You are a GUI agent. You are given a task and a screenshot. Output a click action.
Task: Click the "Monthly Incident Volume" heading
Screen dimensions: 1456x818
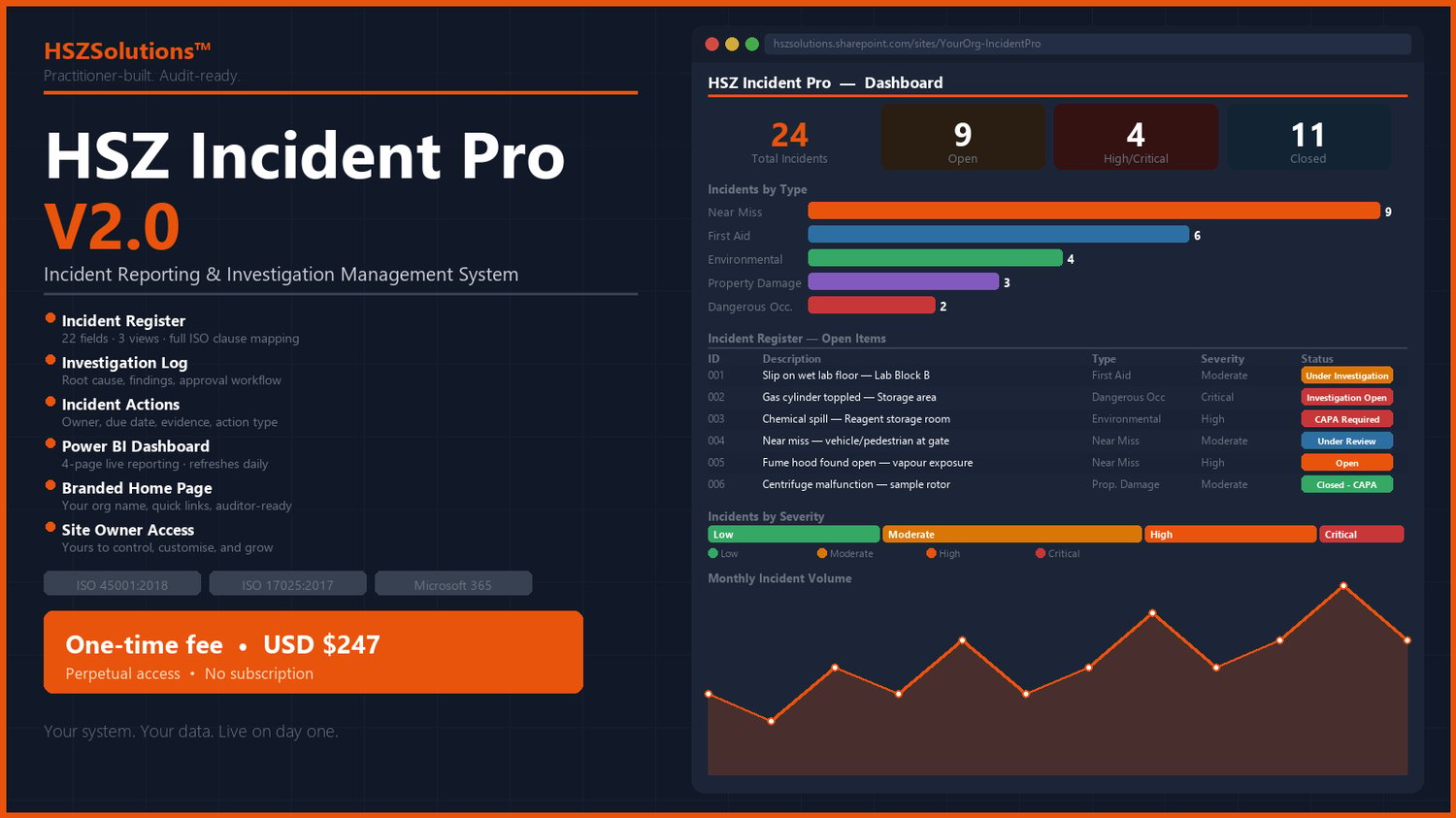(x=779, y=578)
